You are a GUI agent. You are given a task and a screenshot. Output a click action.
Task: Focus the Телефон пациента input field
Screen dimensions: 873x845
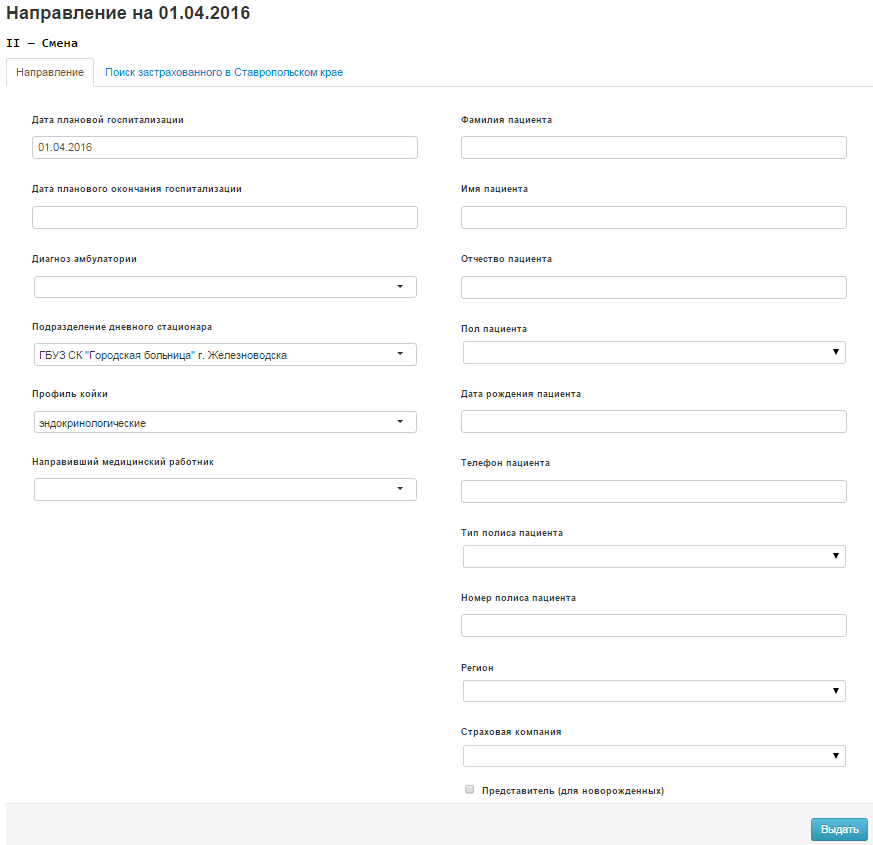click(654, 492)
